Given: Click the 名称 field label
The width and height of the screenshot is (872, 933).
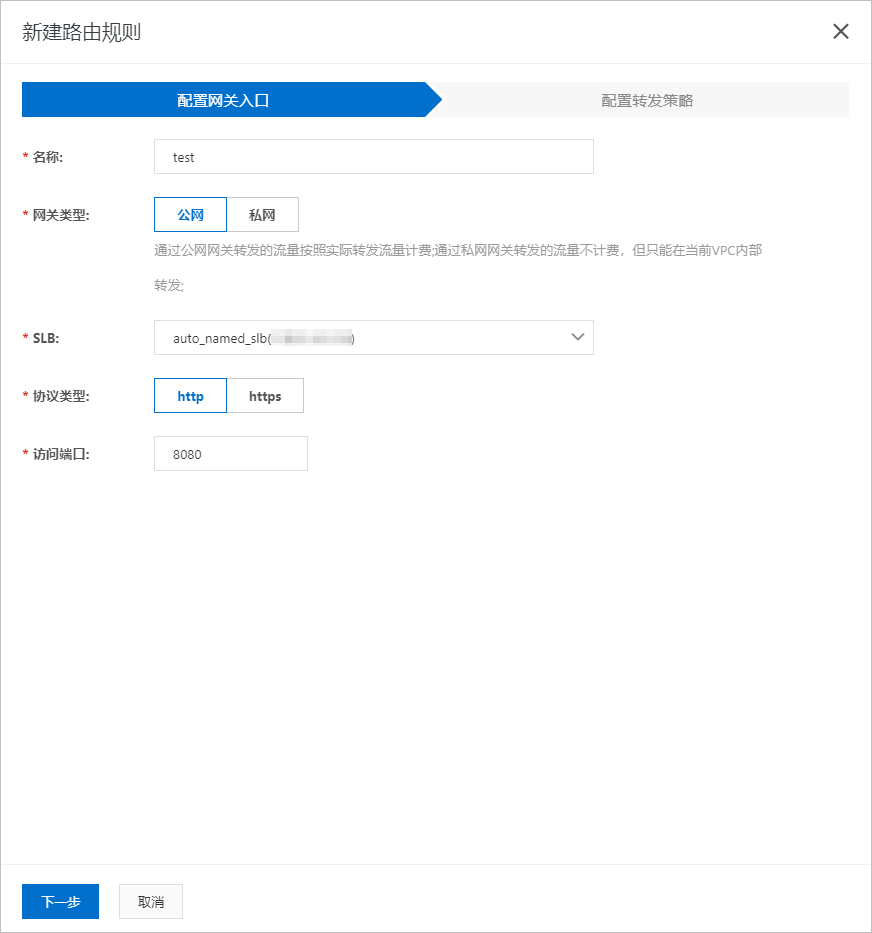Looking at the screenshot, I should pos(48,157).
